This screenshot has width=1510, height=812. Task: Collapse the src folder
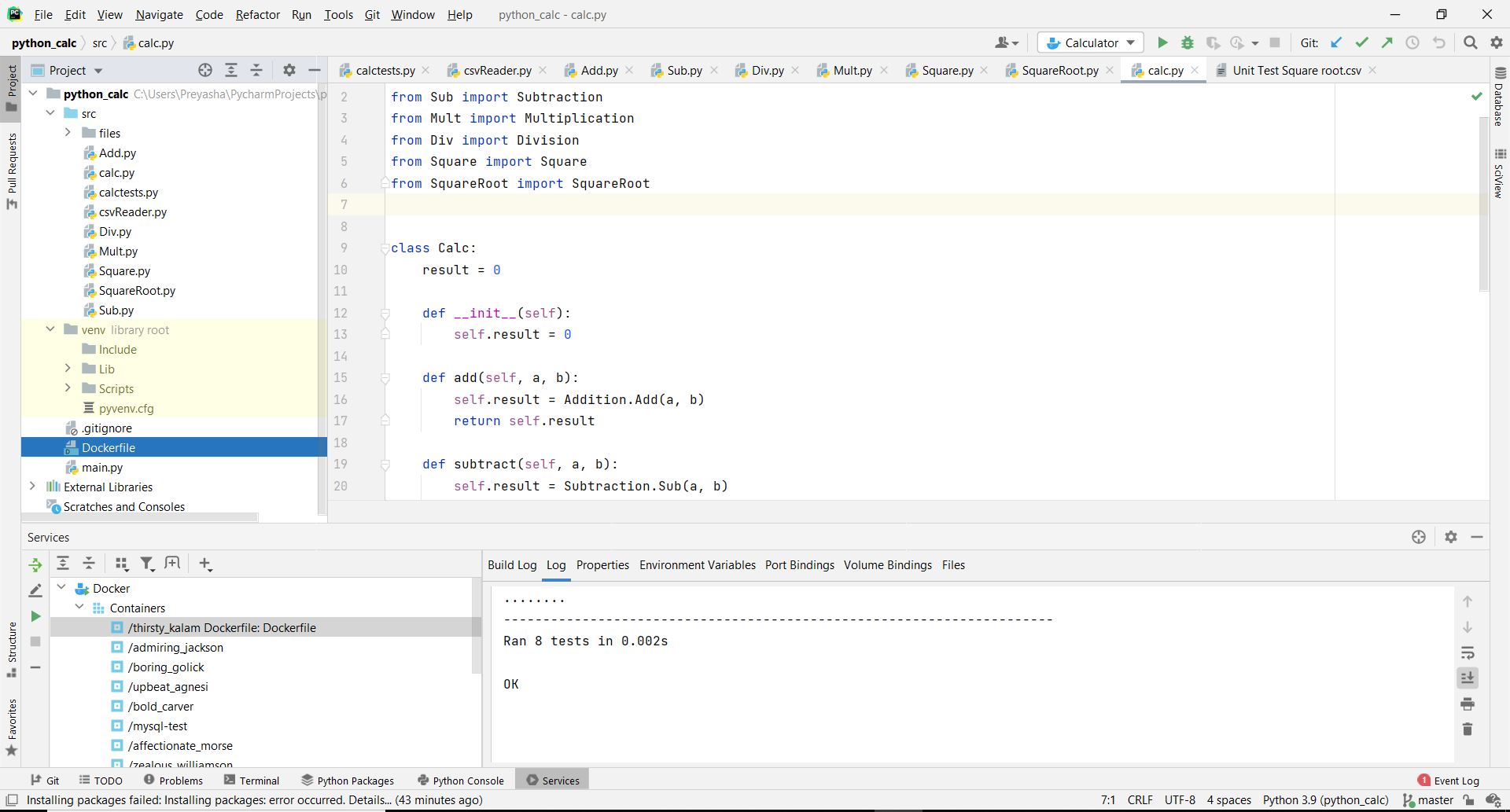[50, 113]
